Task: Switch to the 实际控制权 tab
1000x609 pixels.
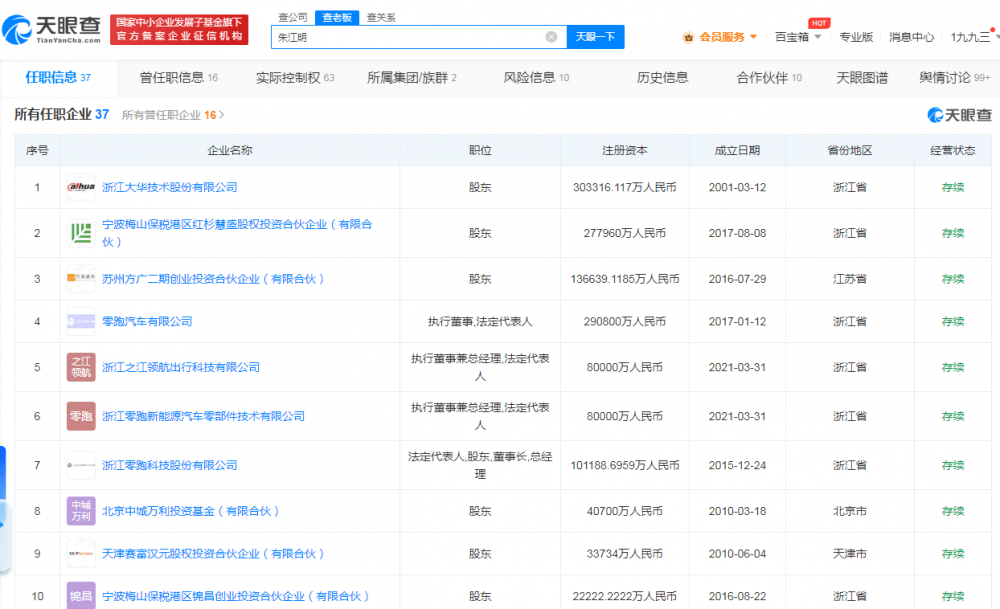Action: (294, 78)
